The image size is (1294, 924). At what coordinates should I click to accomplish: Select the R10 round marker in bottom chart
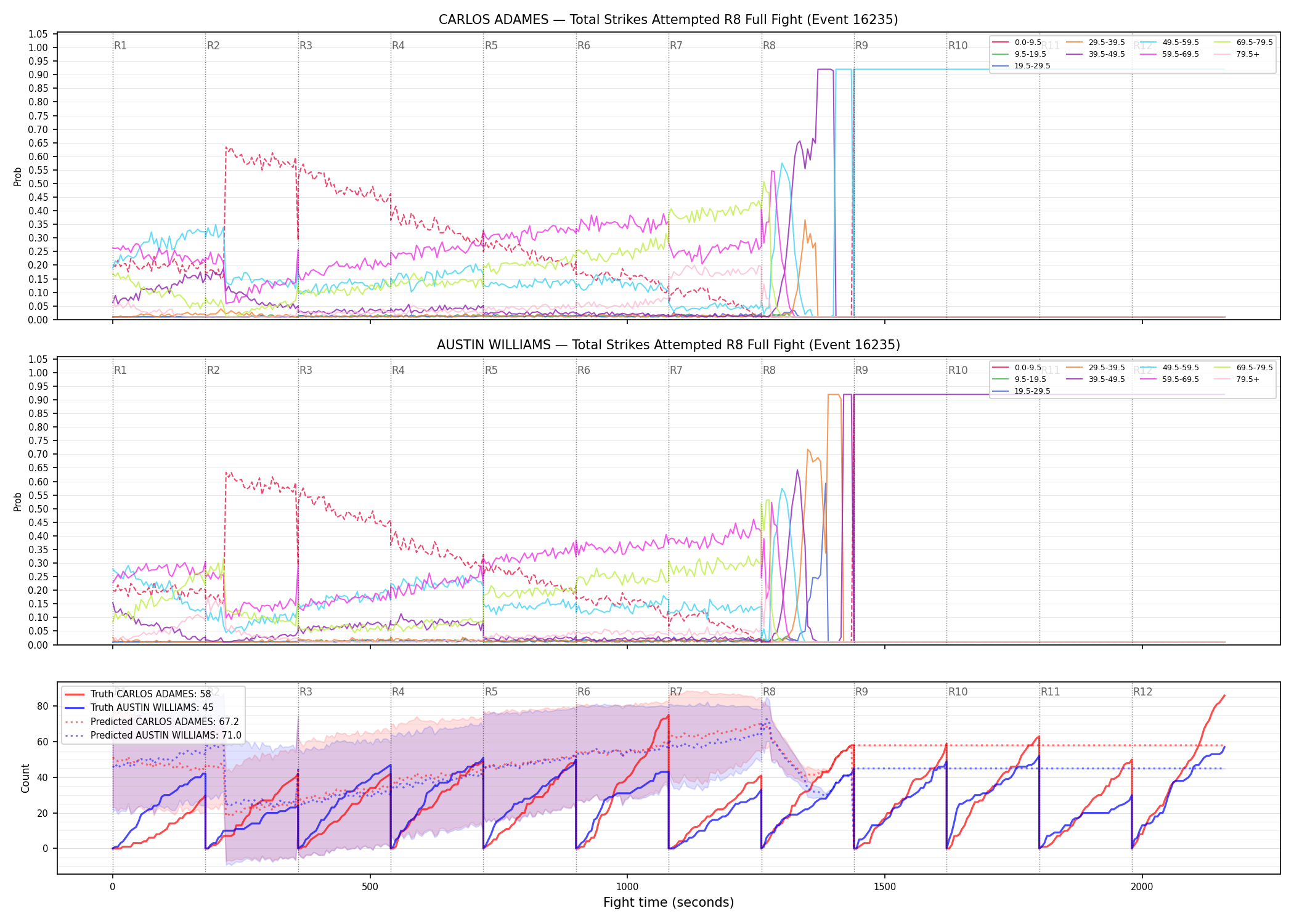coord(958,692)
